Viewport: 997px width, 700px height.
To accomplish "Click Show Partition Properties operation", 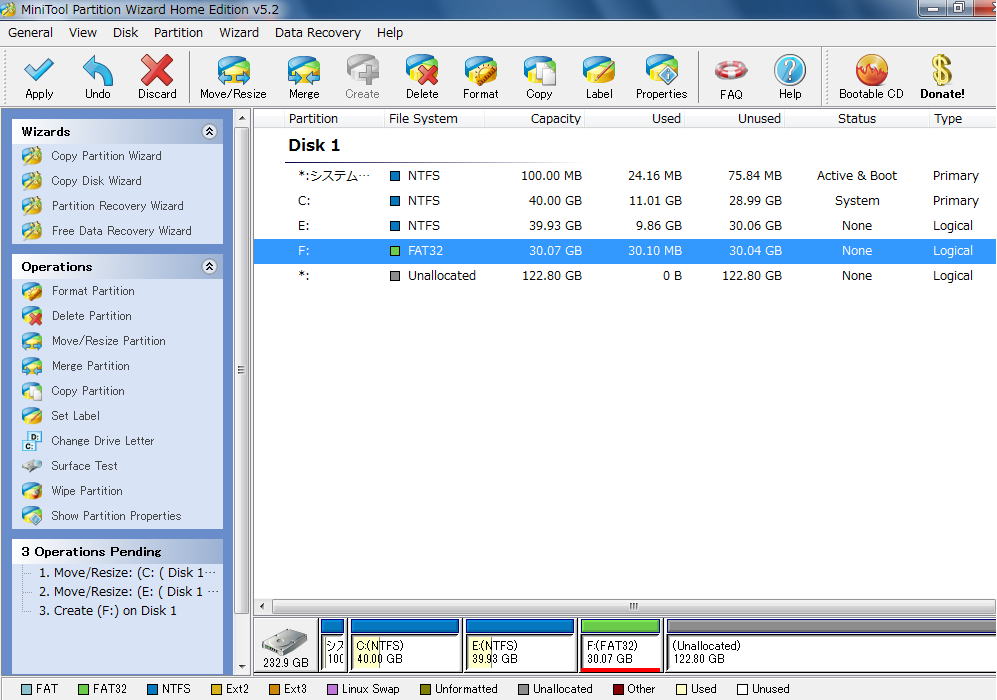I will 116,516.
